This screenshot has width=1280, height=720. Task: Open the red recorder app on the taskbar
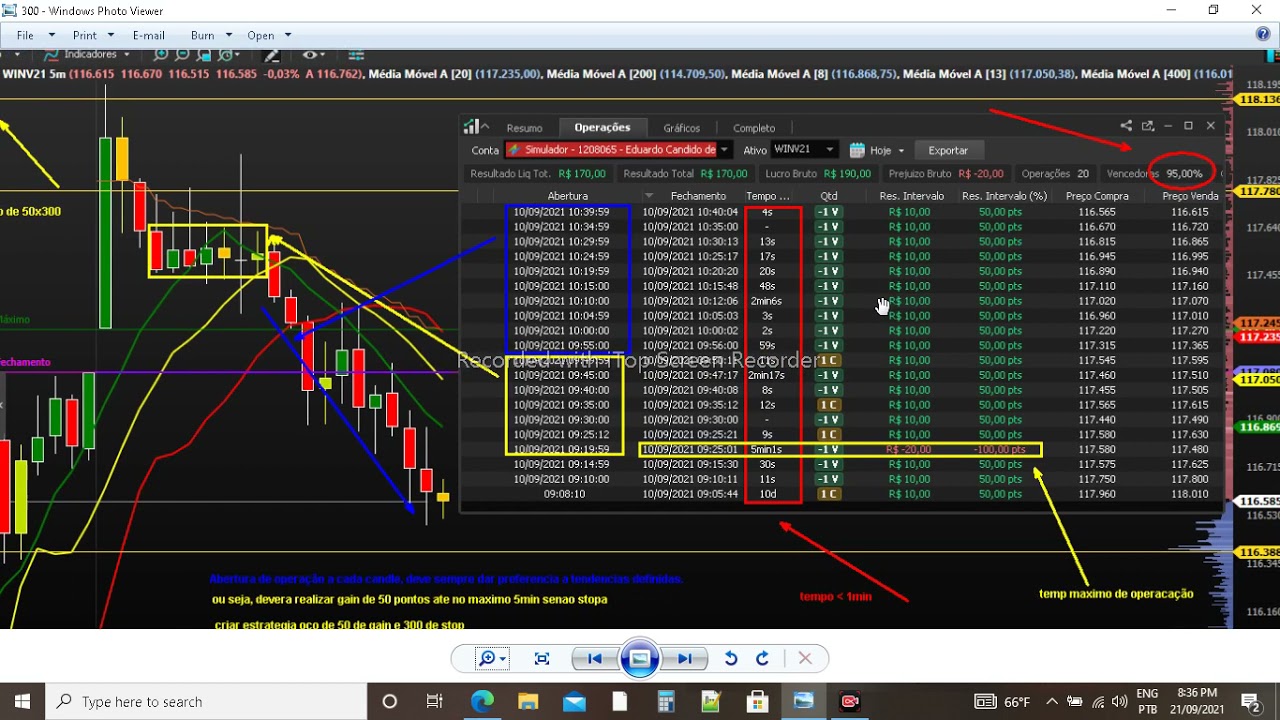[x=850, y=701]
